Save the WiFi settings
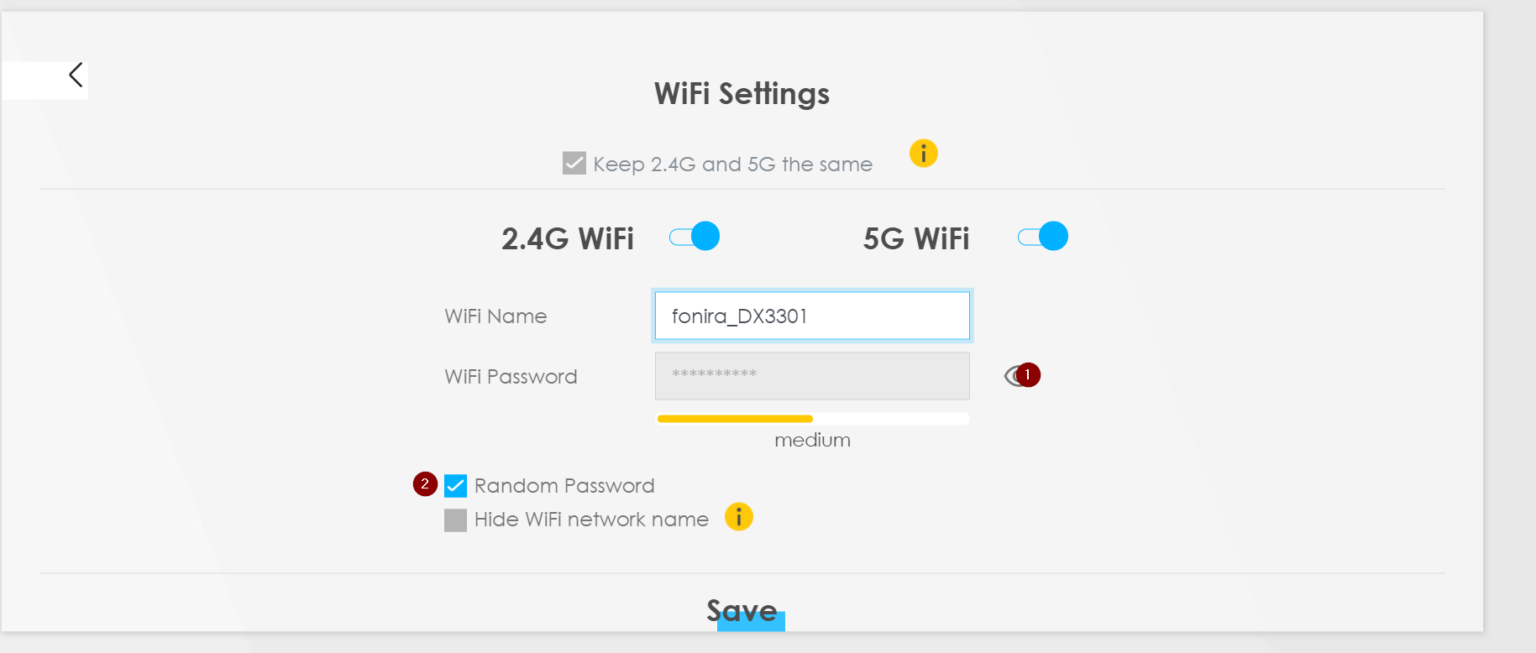 coord(742,611)
